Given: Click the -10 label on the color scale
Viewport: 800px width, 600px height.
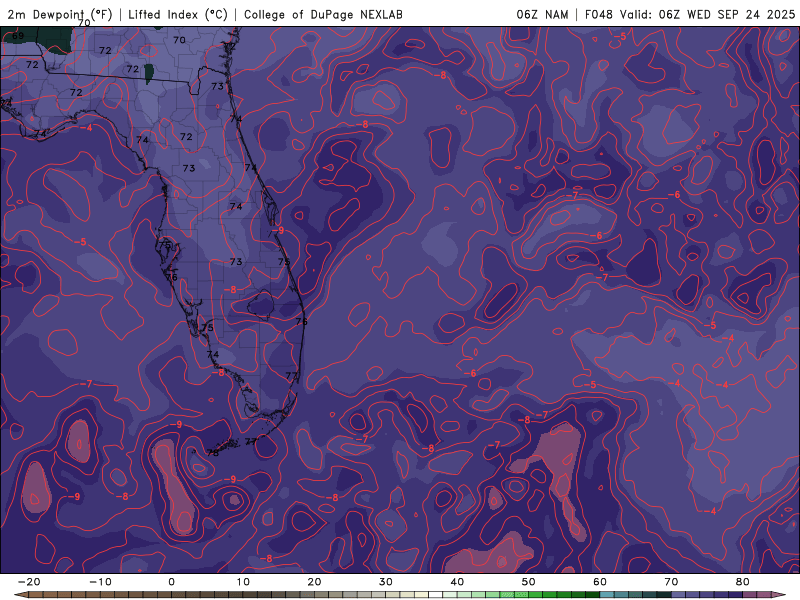Looking at the screenshot, I should pyautogui.click(x=100, y=582).
